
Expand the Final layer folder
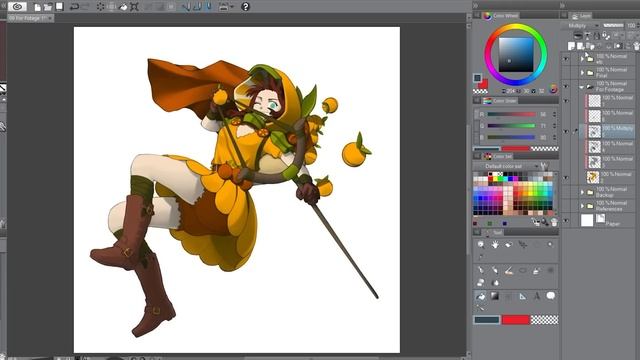pos(582,73)
